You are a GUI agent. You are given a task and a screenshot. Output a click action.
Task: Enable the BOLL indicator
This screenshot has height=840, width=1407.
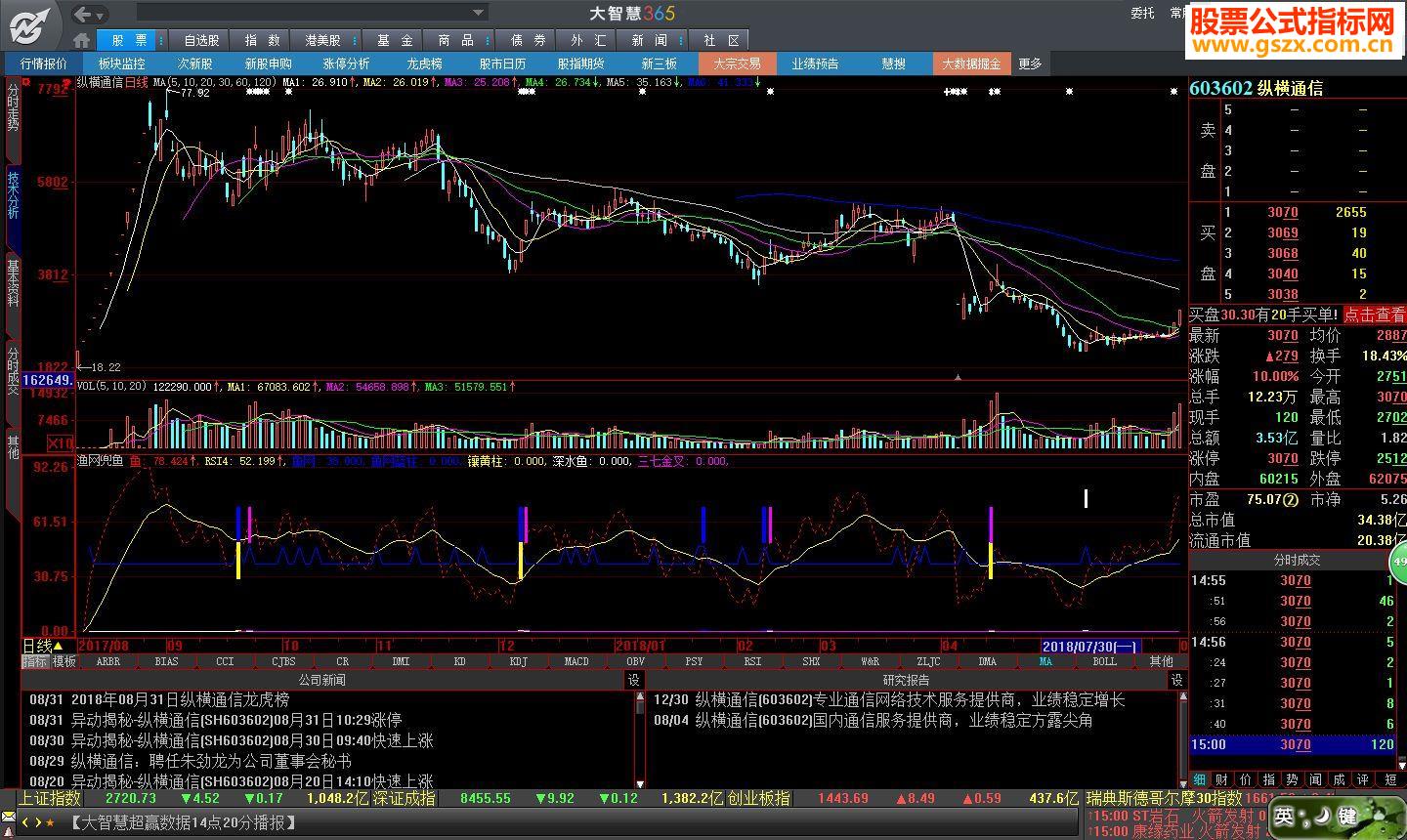(x=1104, y=661)
